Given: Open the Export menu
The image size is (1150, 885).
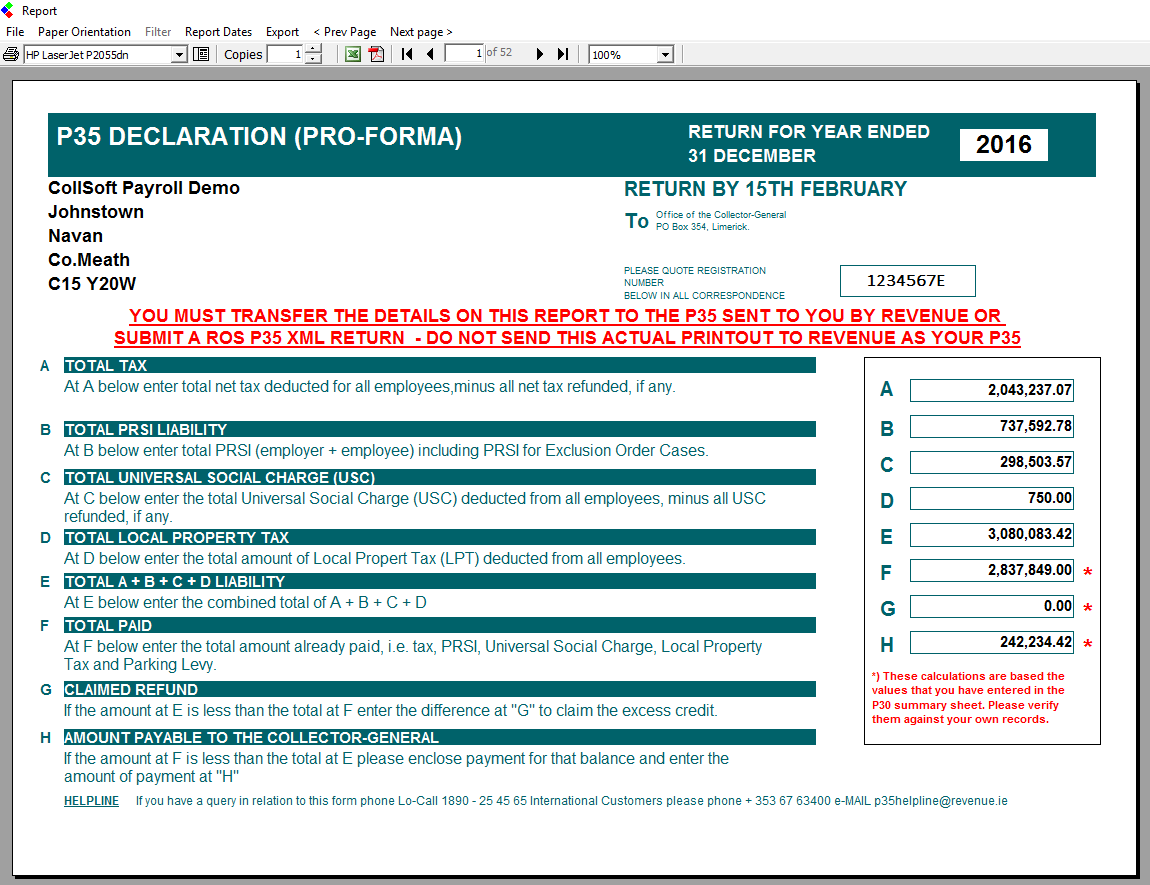Looking at the screenshot, I should pos(282,32).
